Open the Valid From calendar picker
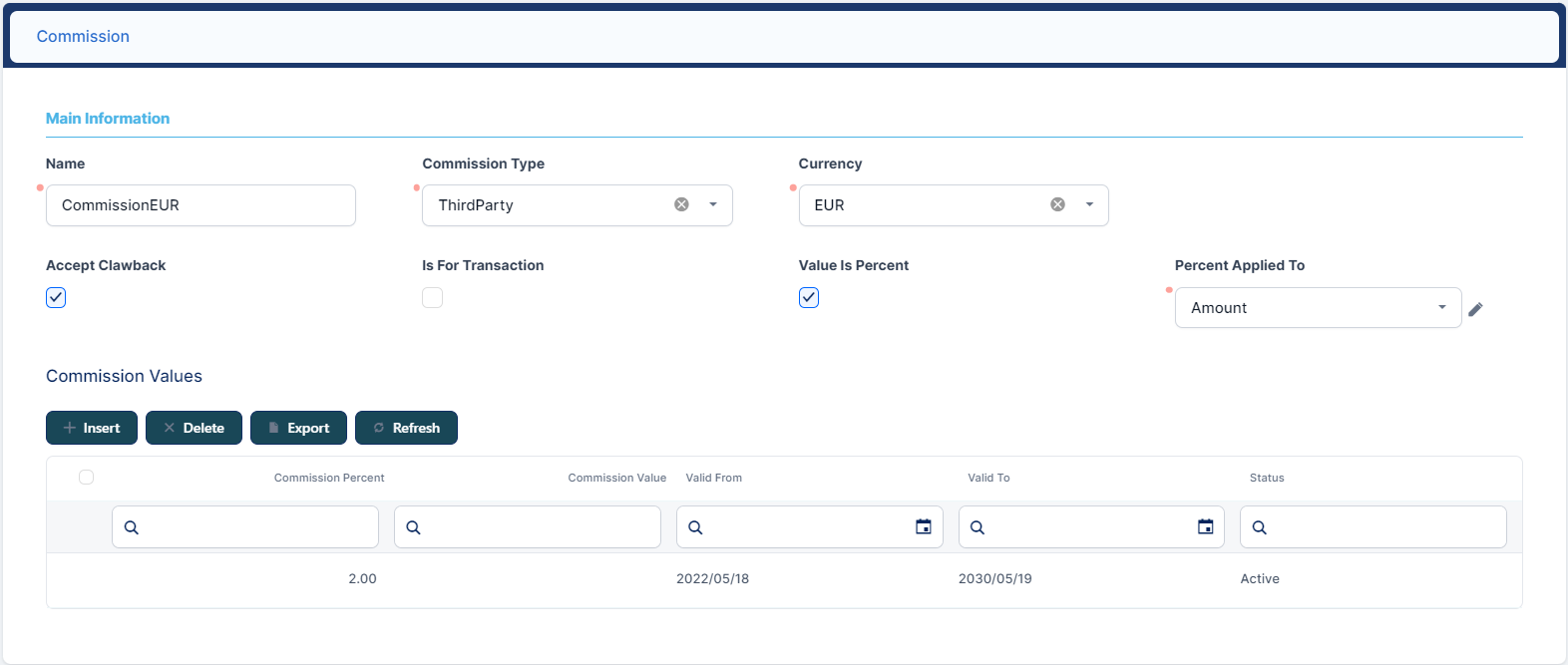Screen dimensions: 1568x665 tap(924, 526)
